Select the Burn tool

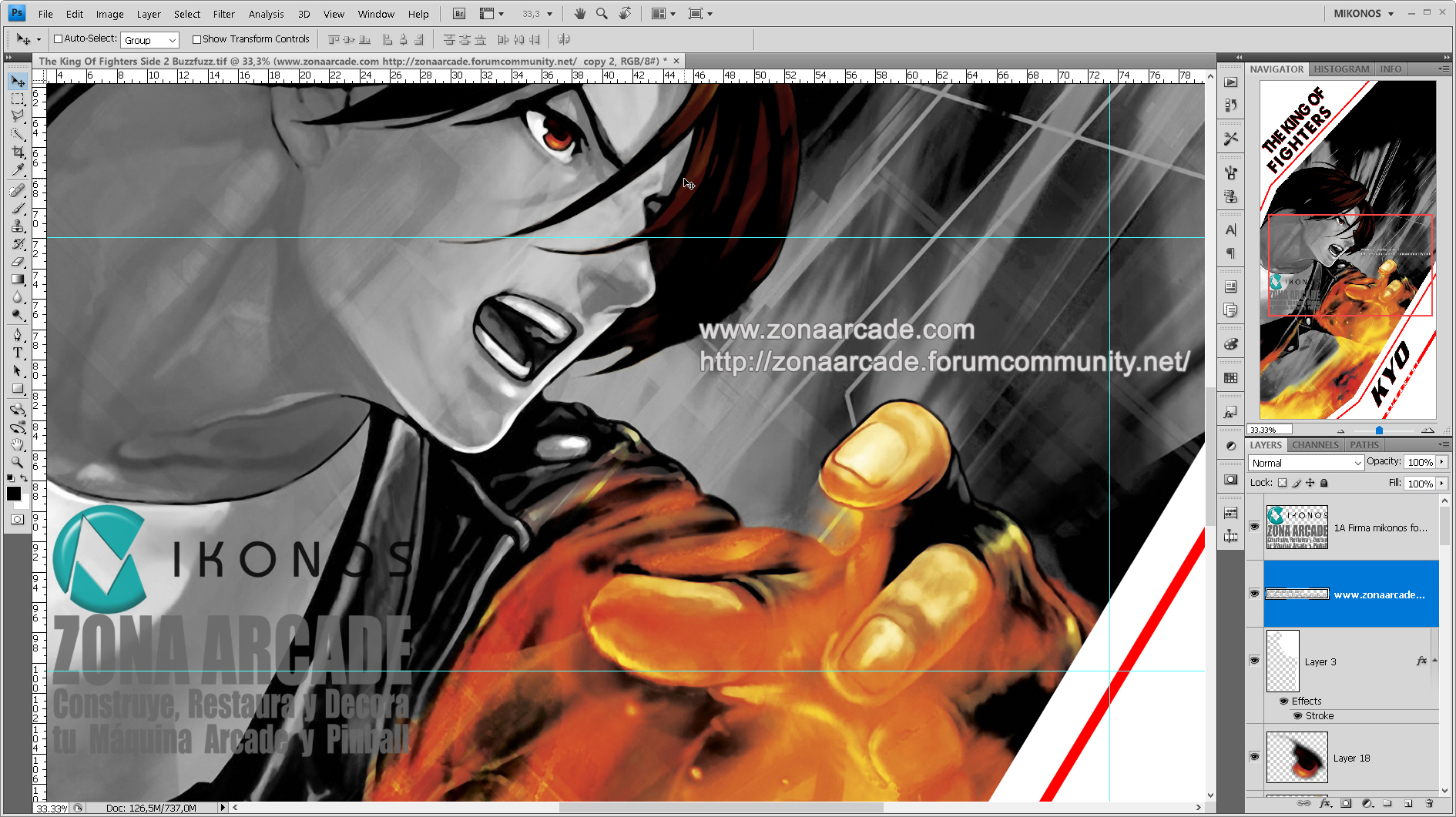(x=18, y=314)
